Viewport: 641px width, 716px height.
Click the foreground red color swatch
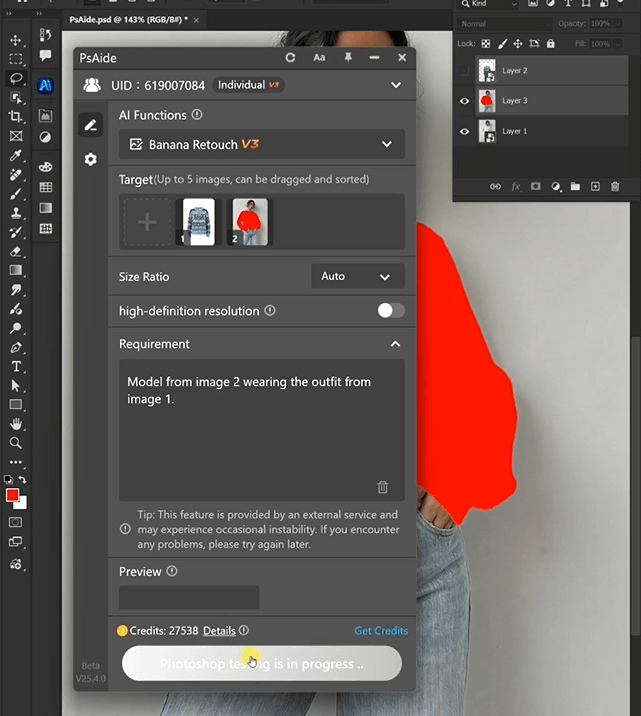[12, 495]
